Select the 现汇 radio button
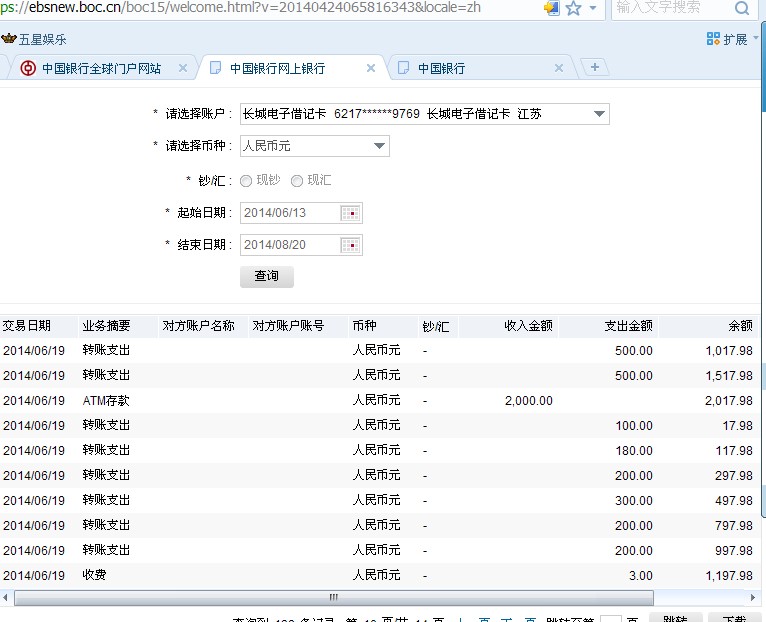 tap(297, 181)
